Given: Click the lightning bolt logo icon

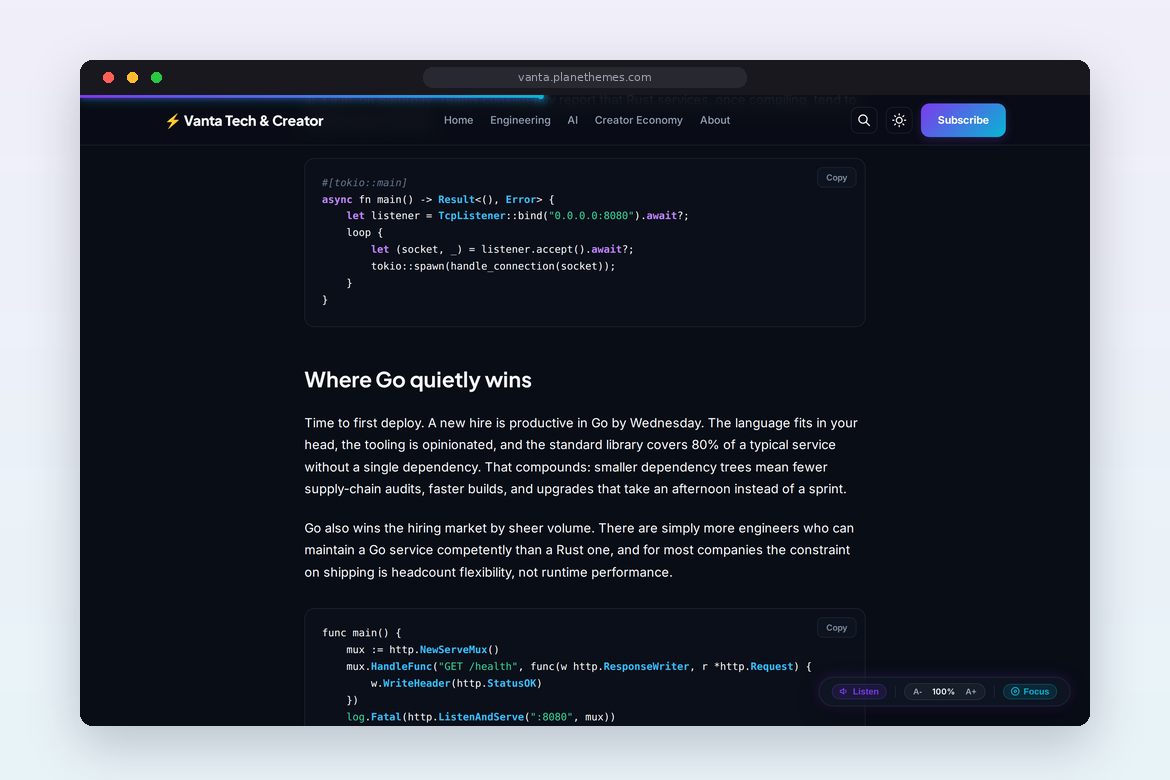Looking at the screenshot, I should pos(172,121).
